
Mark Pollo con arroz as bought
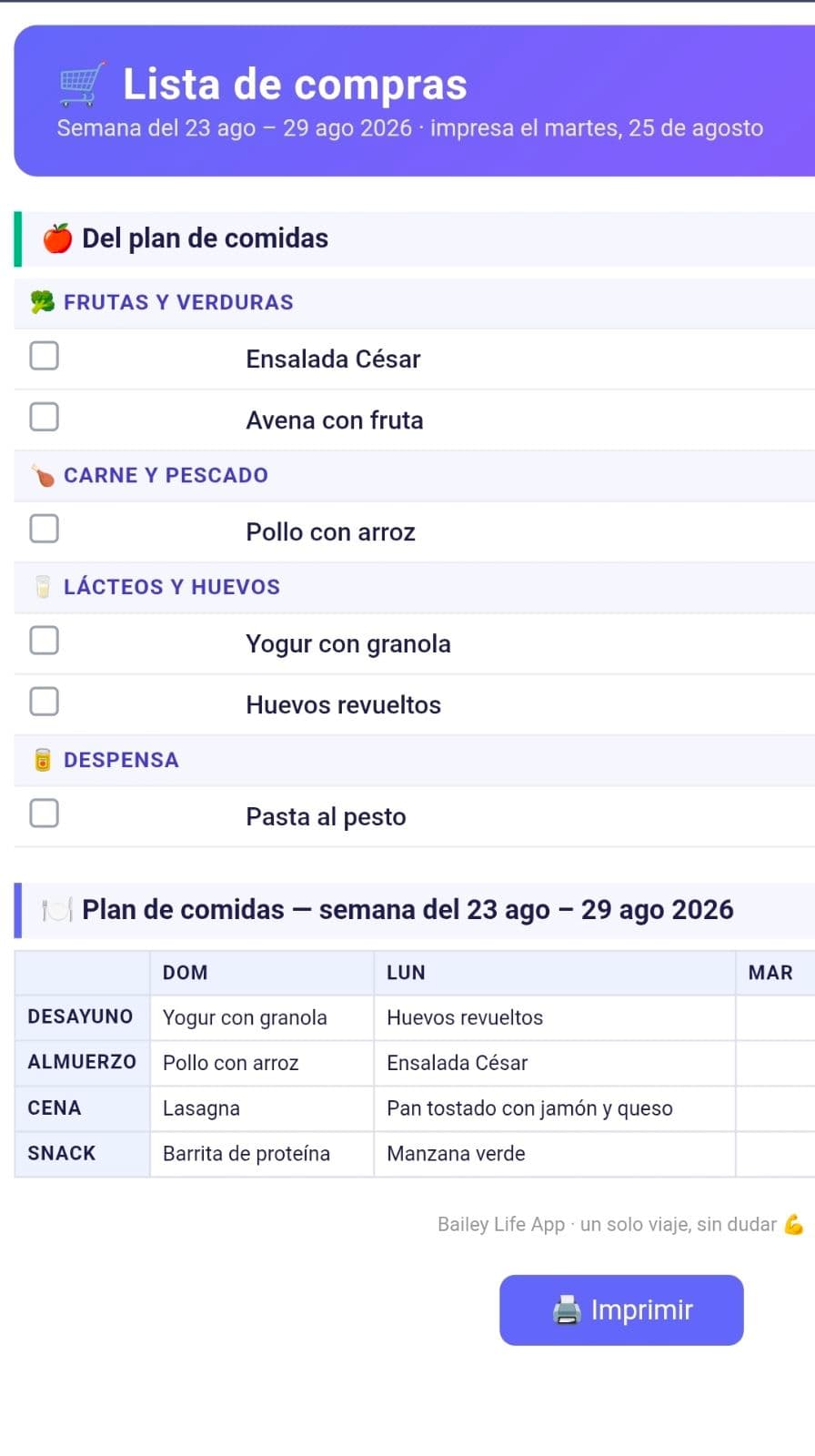pyautogui.click(x=45, y=529)
